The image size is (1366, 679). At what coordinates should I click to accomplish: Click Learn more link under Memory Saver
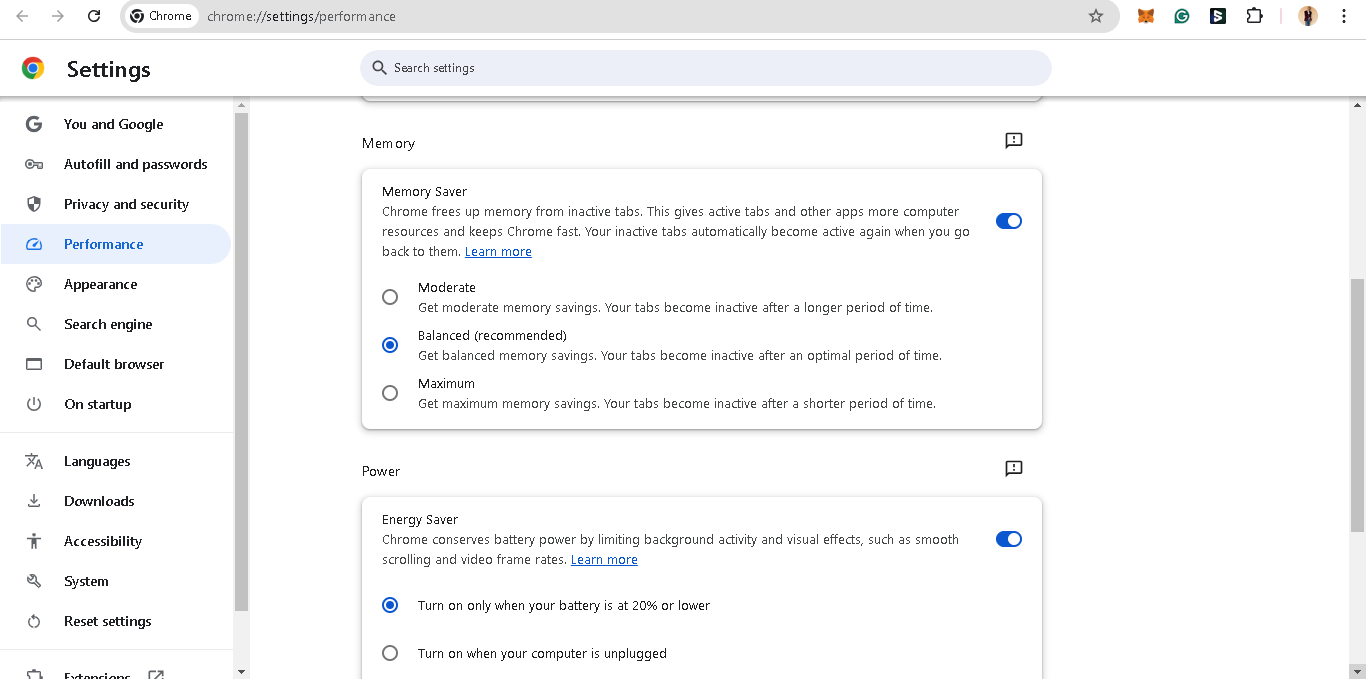[x=498, y=252]
